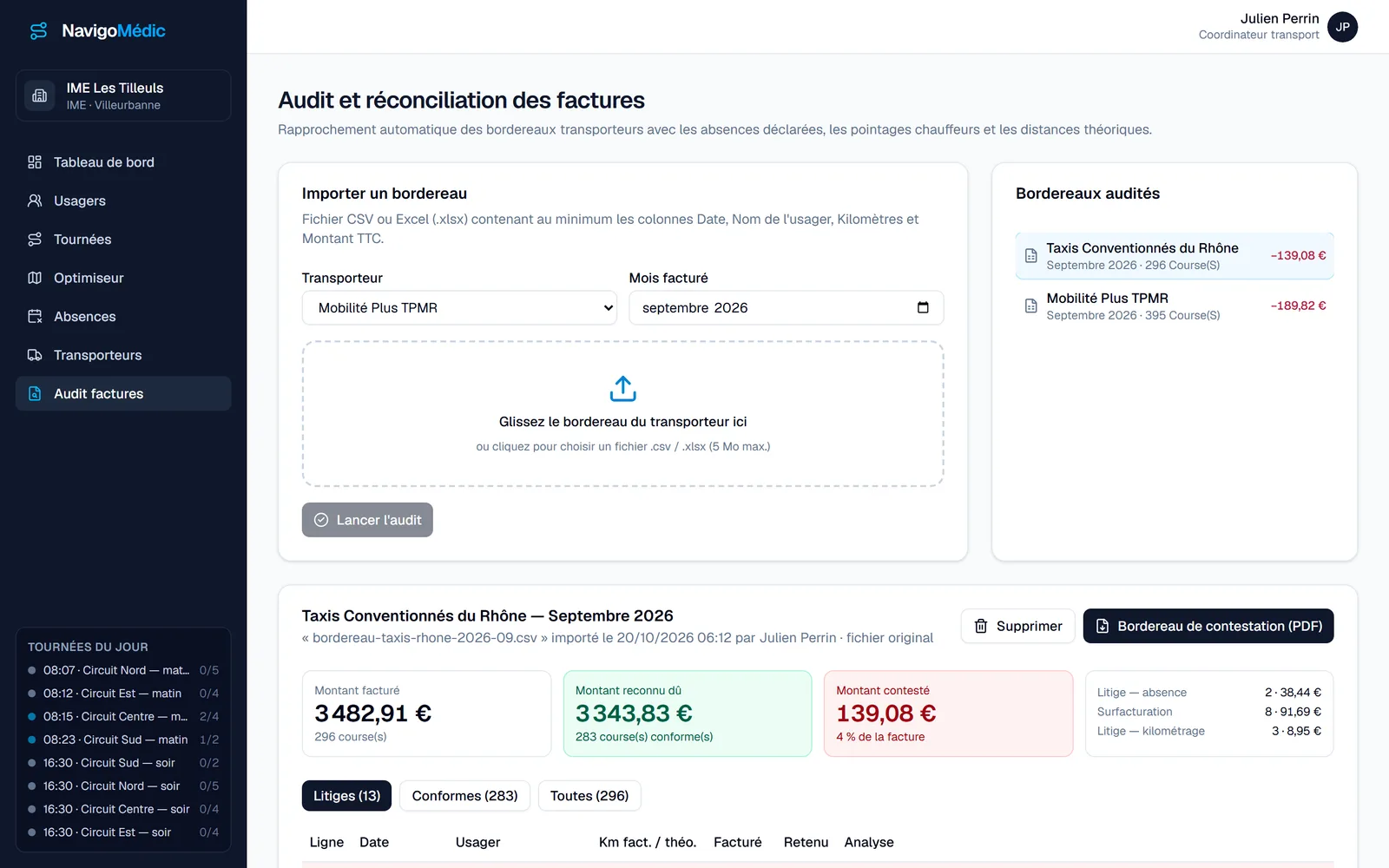Viewport: 1389px width, 868px height.
Task: Select Audit factures menu item
Action: pyautogui.click(x=123, y=393)
